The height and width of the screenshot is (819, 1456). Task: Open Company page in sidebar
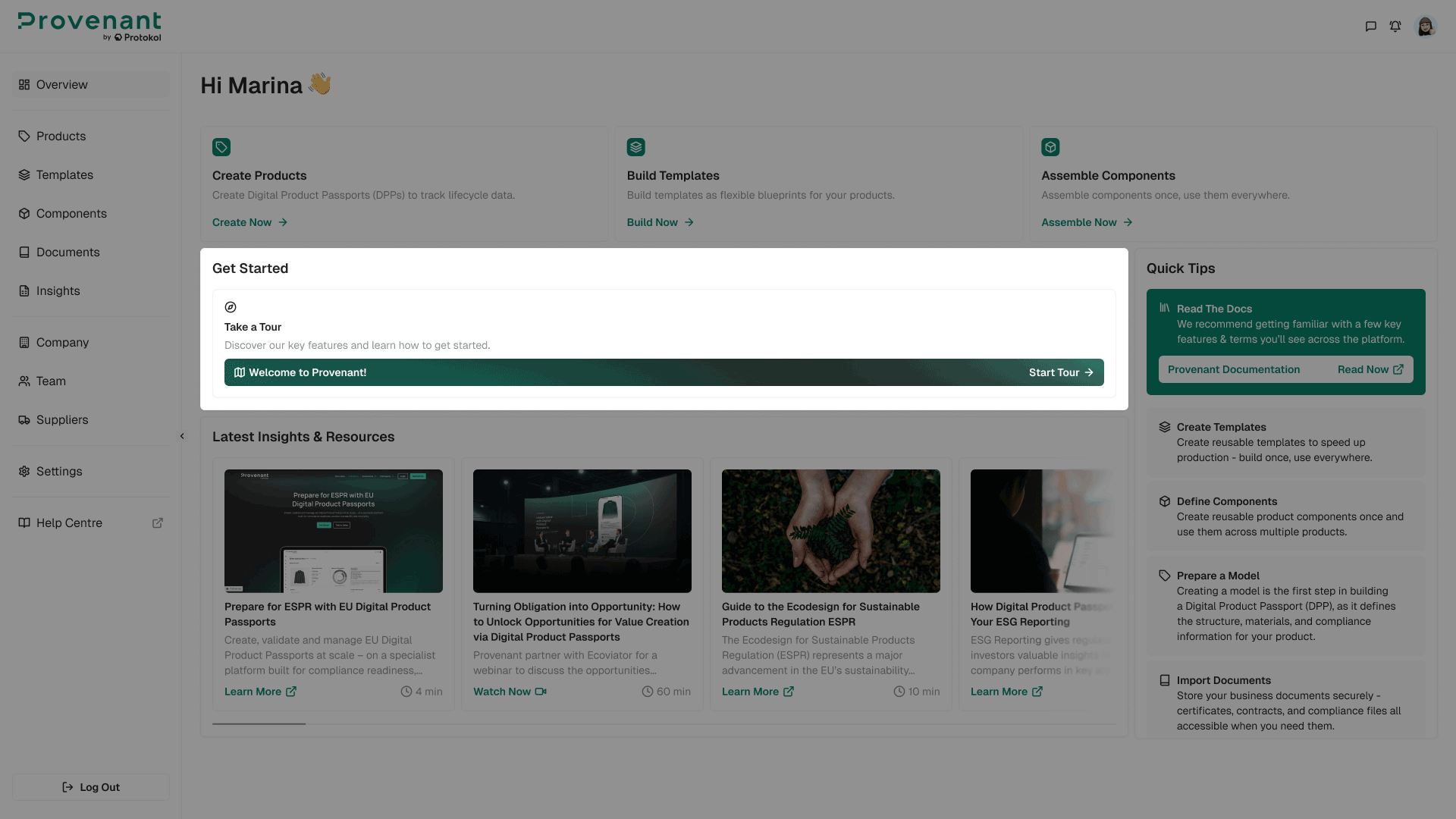[91, 342]
